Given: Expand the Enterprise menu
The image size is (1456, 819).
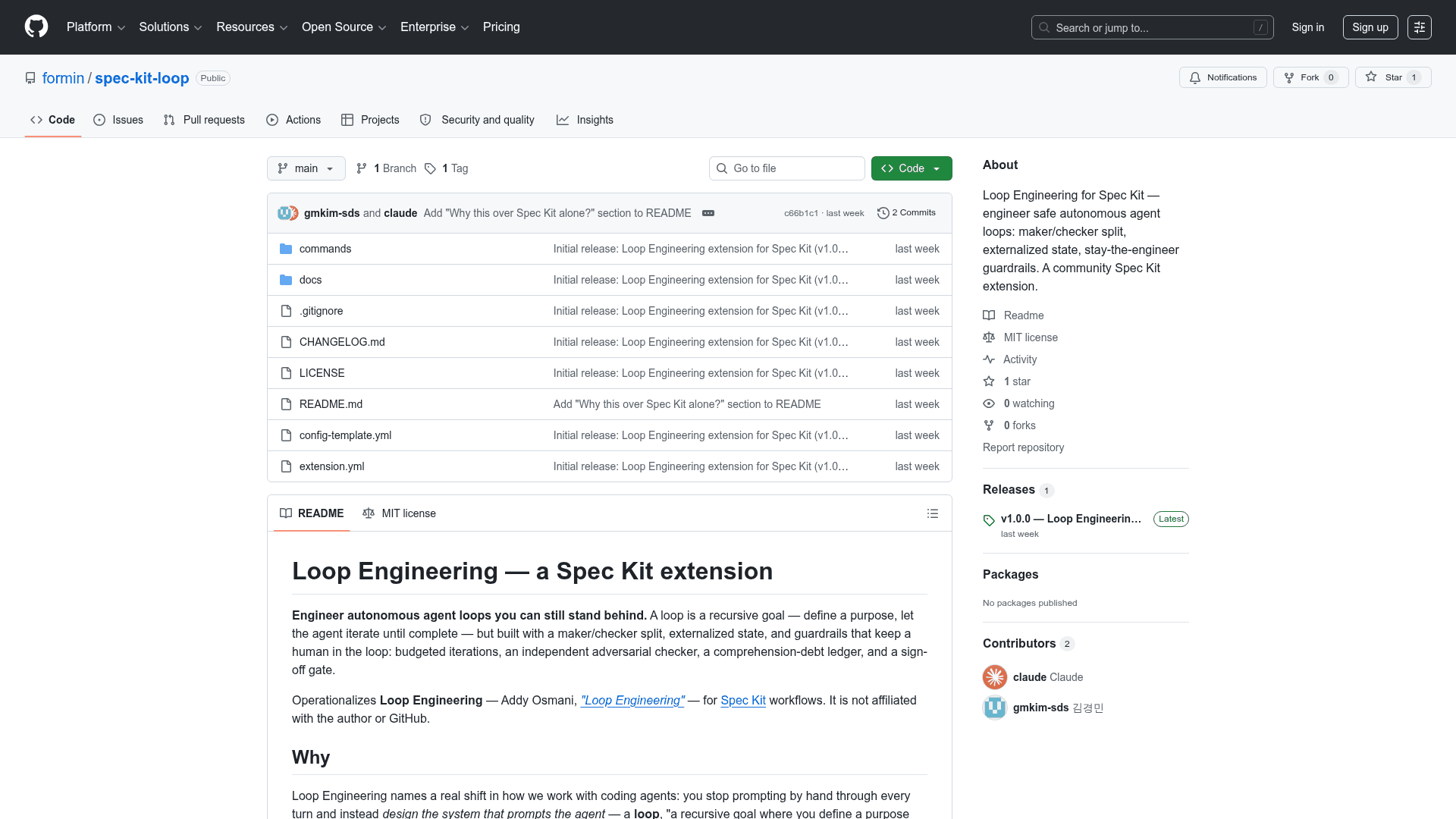Looking at the screenshot, I should click(x=435, y=27).
